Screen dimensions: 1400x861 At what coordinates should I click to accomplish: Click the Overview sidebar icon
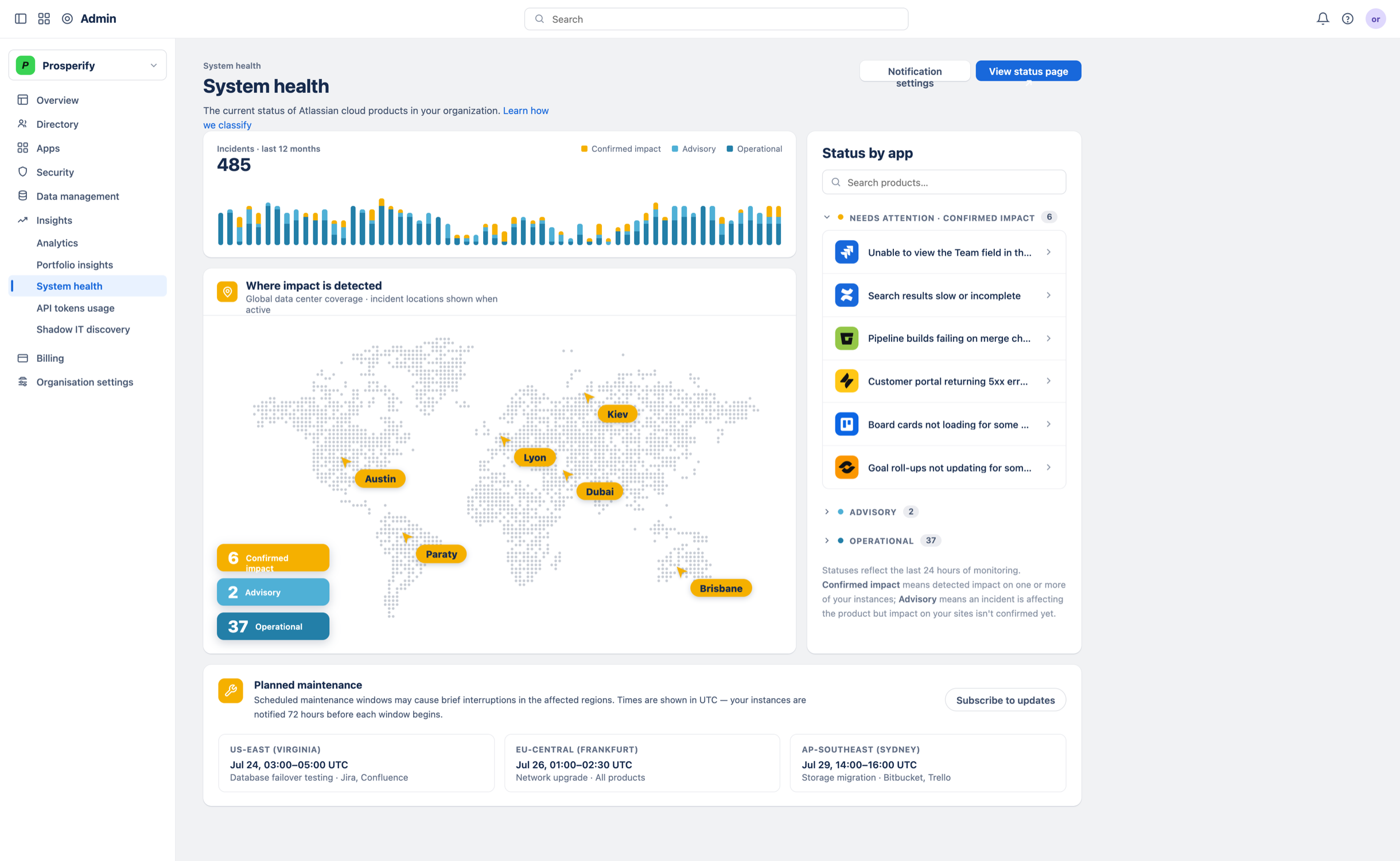[23, 100]
